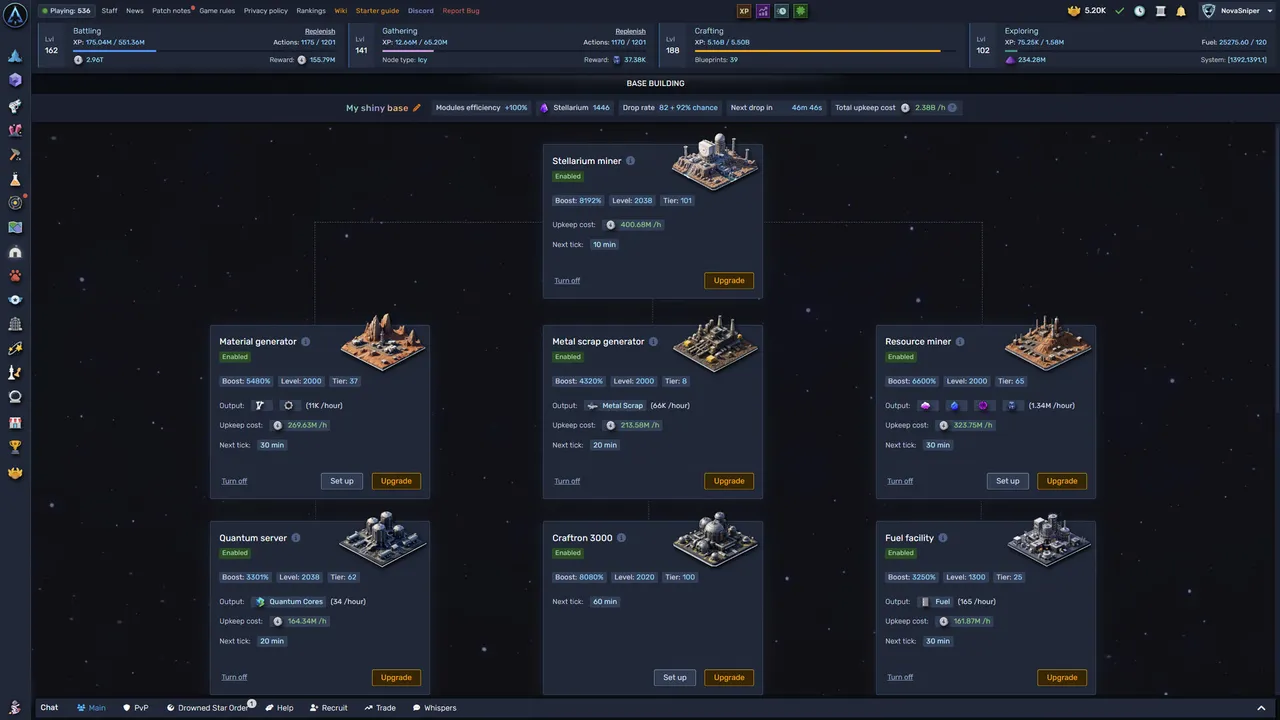
Task: Open the paw pets icon in sidebar
Action: click(x=15, y=275)
